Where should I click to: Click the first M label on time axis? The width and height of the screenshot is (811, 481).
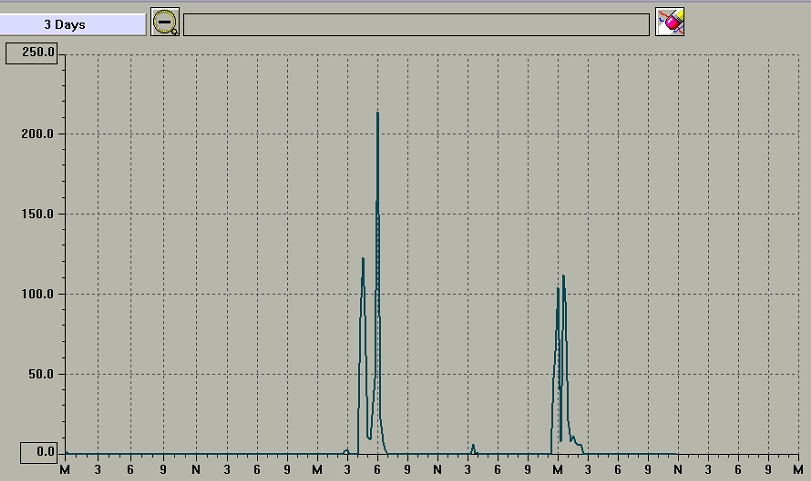click(66, 469)
